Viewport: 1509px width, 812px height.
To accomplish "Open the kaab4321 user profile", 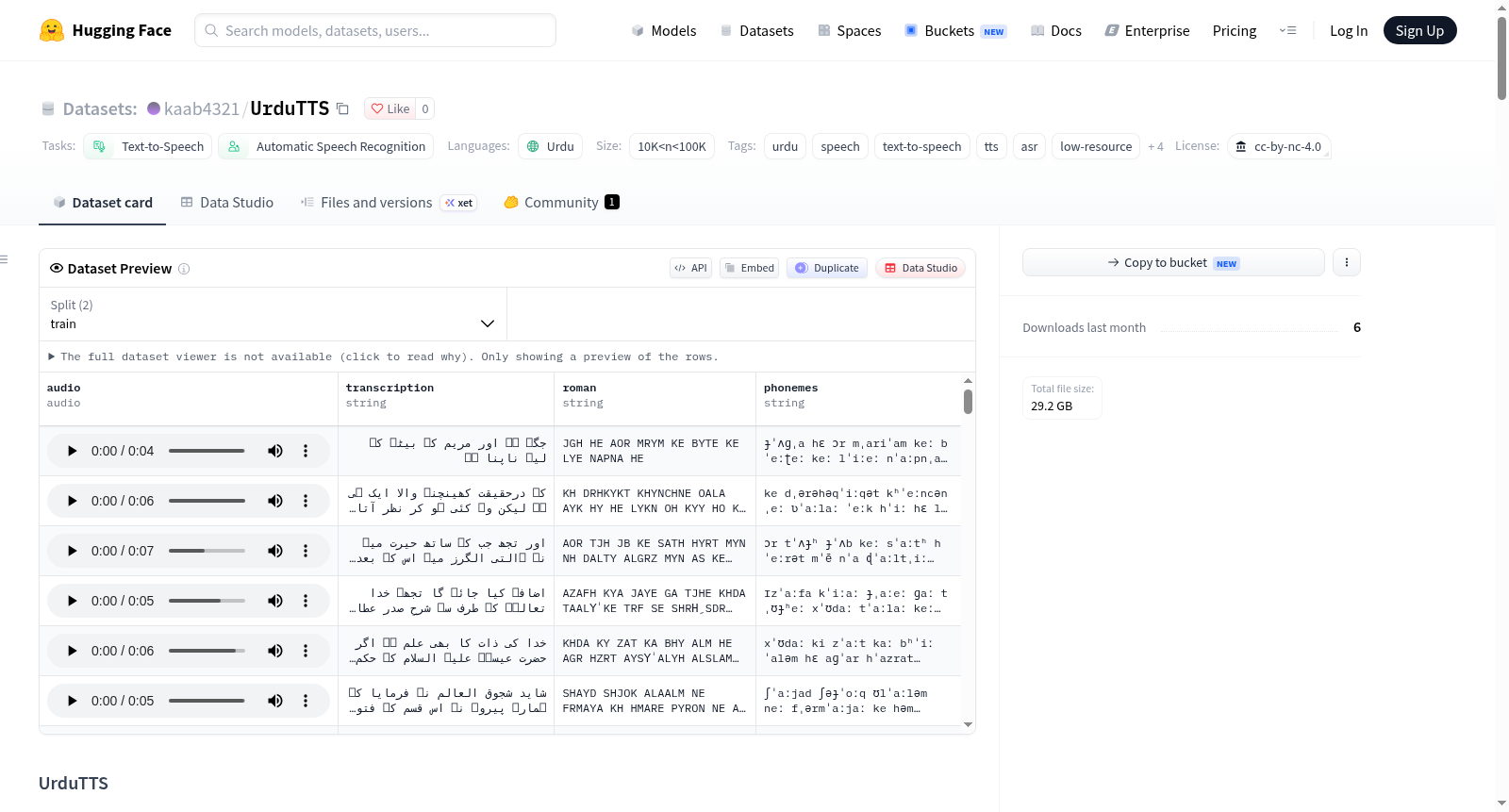I will click(202, 108).
